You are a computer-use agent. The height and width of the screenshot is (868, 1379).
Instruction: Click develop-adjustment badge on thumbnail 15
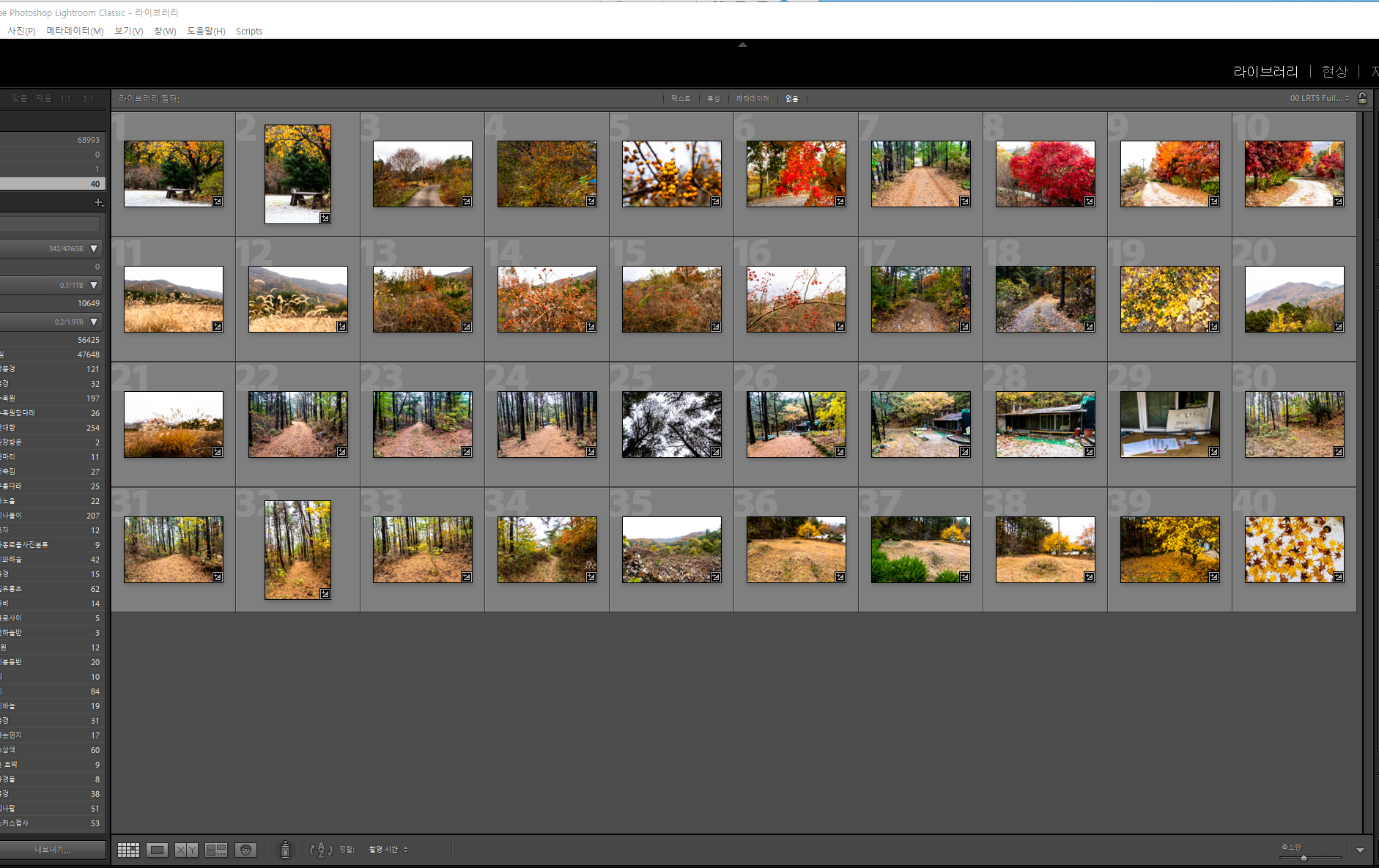(x=716, y=327)
